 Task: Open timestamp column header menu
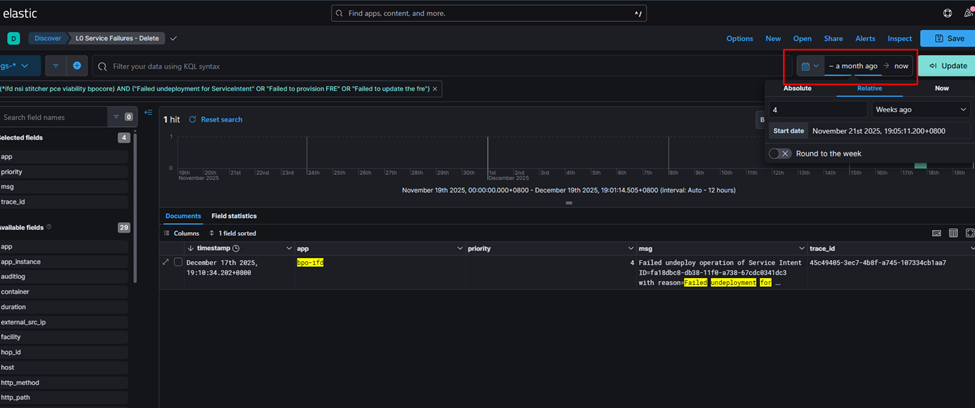tap(289, 248)
